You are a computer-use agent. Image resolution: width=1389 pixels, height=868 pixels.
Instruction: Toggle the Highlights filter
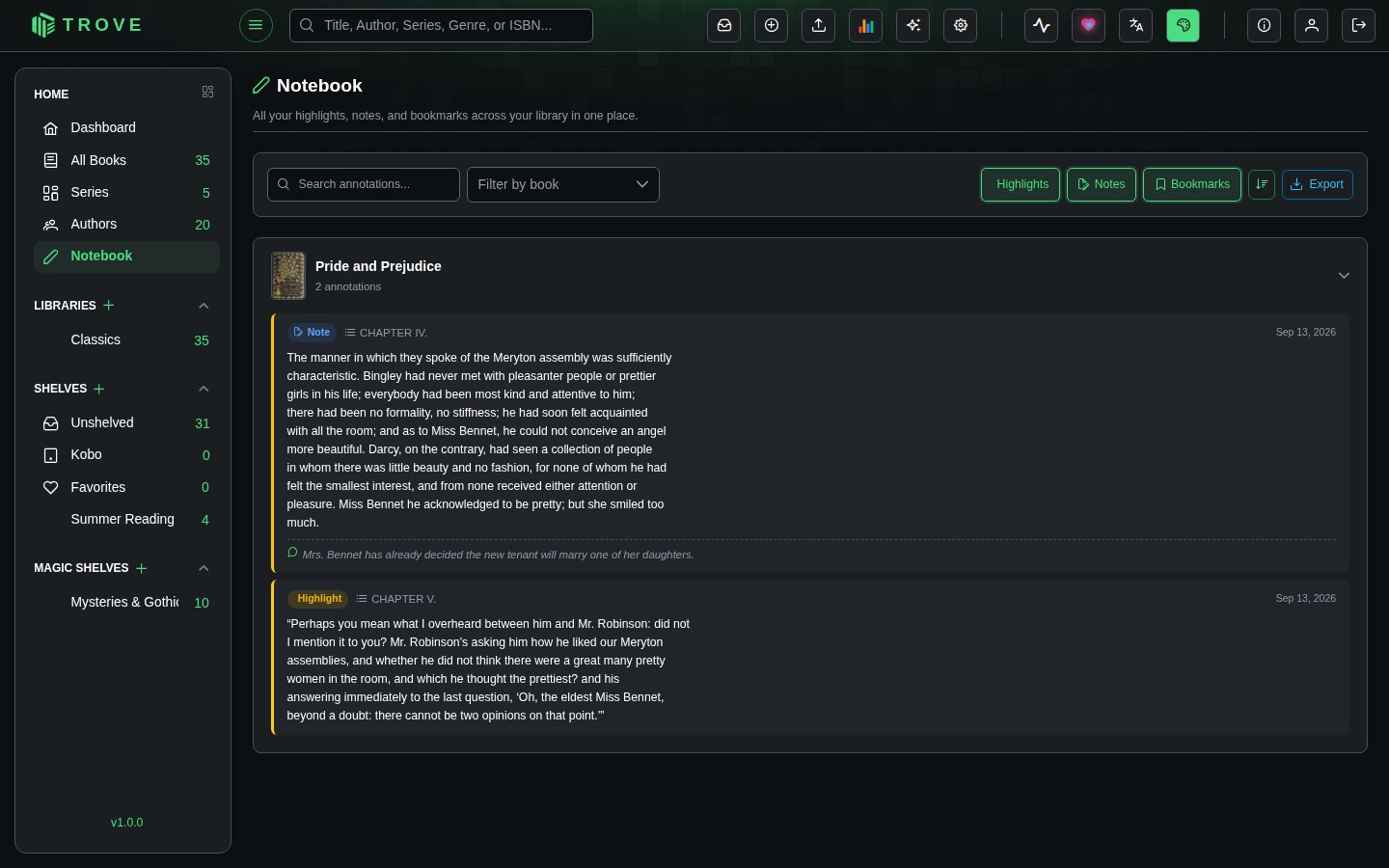pos(1021,184)
